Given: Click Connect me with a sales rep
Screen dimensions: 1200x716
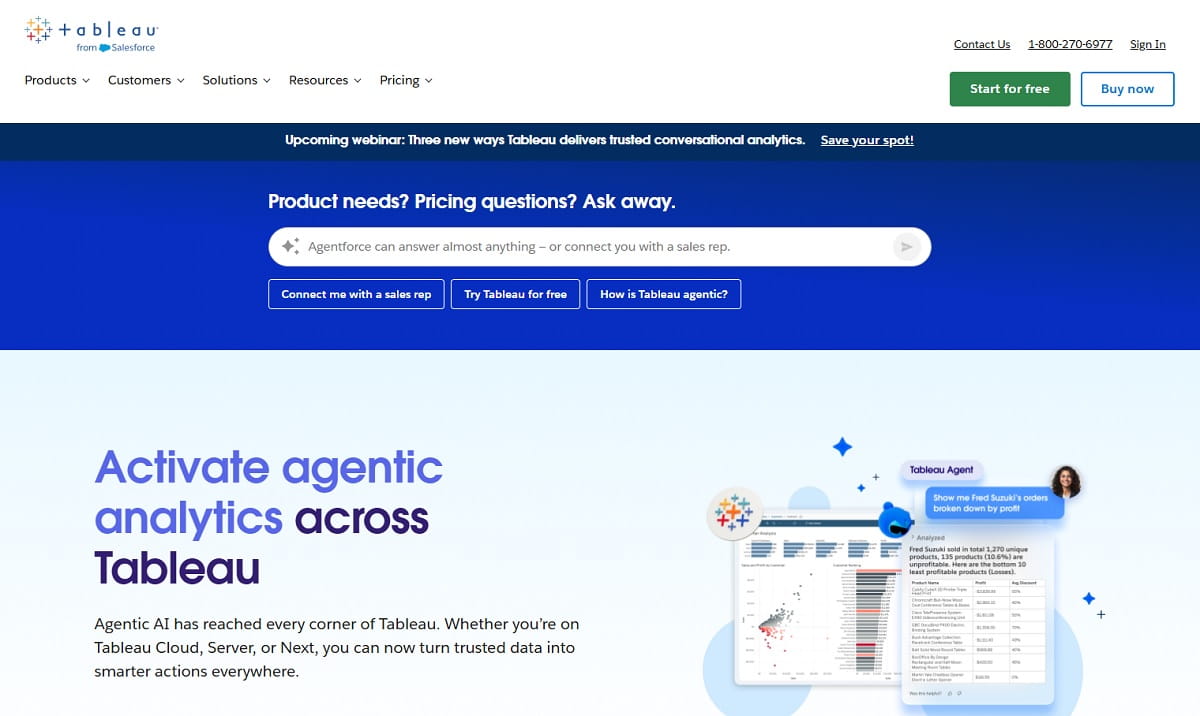Looking at the screenshot, I should pos(356,294).
